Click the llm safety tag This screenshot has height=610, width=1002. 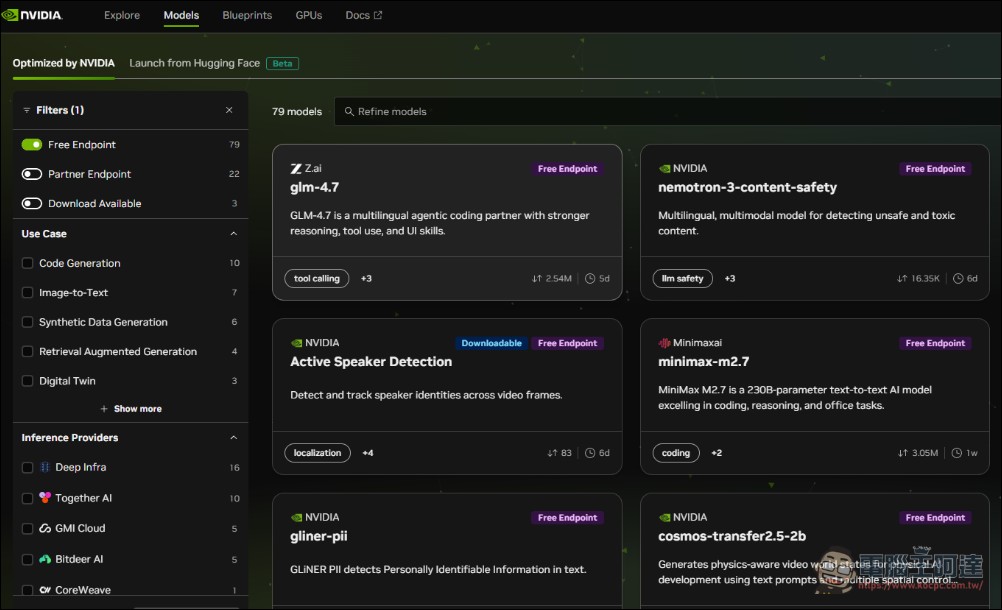point(682,278)
